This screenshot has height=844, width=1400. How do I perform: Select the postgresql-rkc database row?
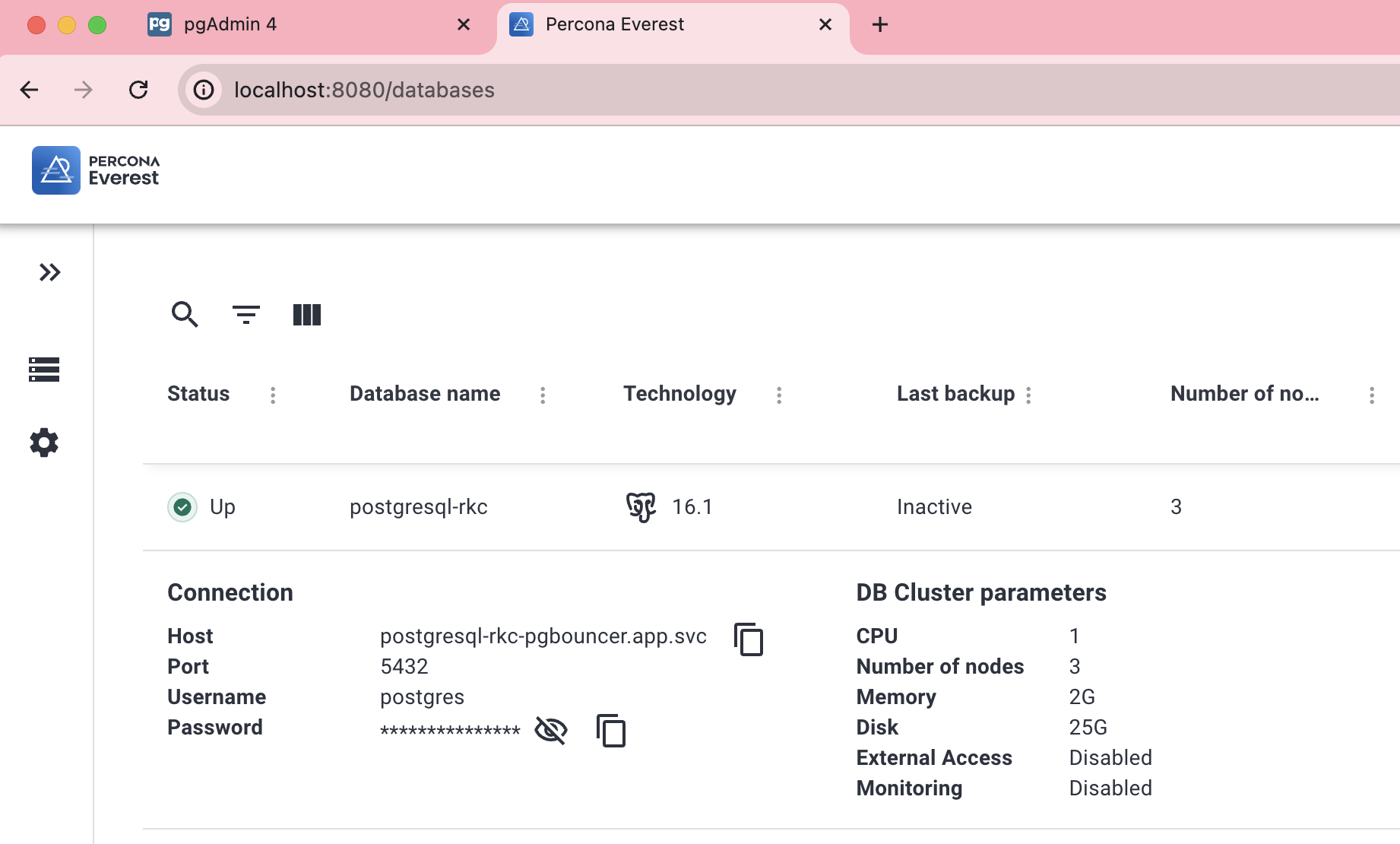tap(420, 506)
